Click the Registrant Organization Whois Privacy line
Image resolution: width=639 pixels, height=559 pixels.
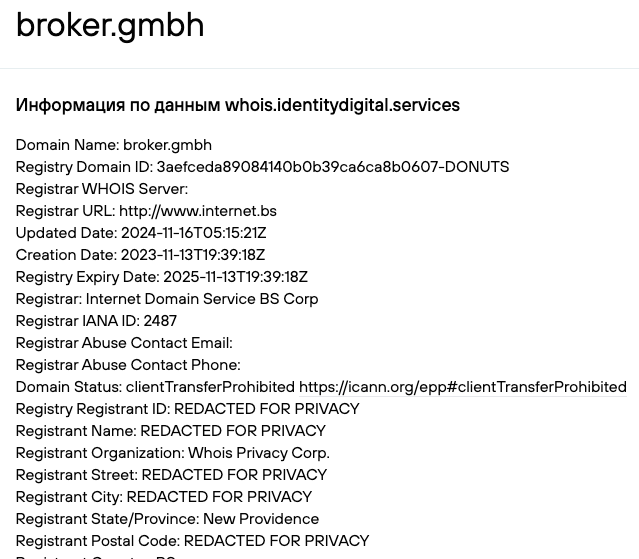(172, 453)
